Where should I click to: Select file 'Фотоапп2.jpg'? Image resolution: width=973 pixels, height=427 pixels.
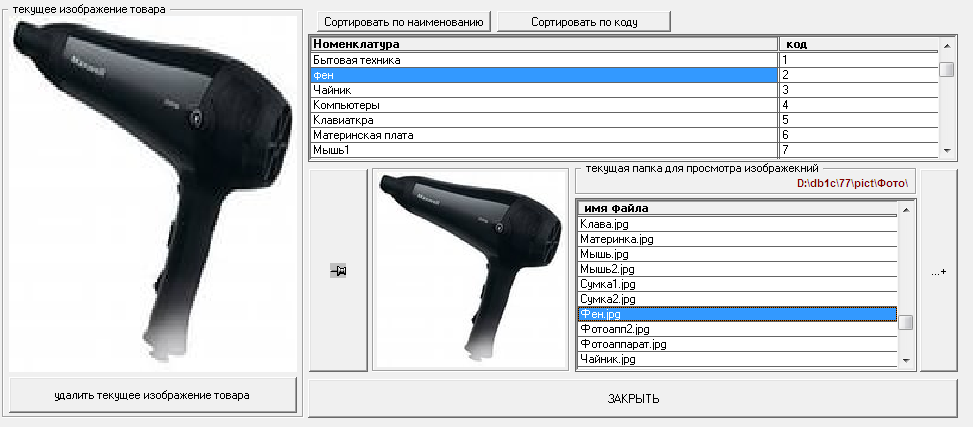(737, 329)
